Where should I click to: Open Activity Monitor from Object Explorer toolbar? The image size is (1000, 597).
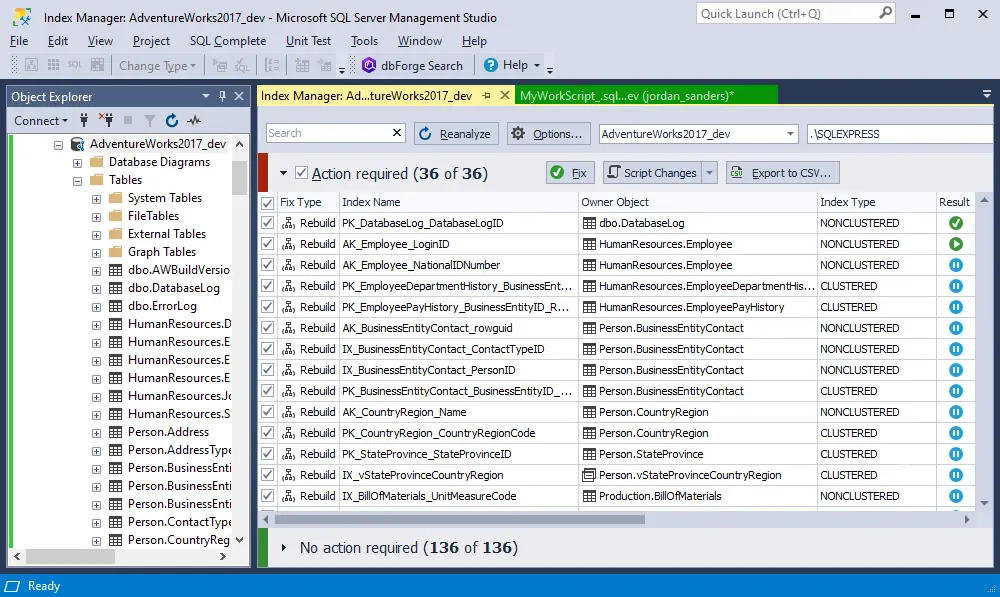(x=194, y=120)
